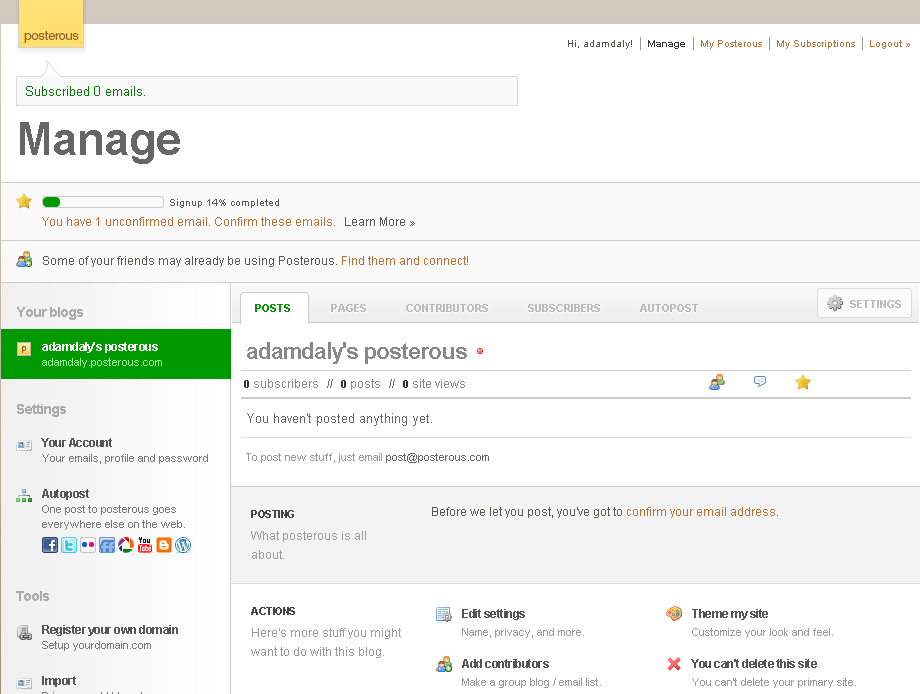Click the Flickr autopost icon

coord(88,545)
